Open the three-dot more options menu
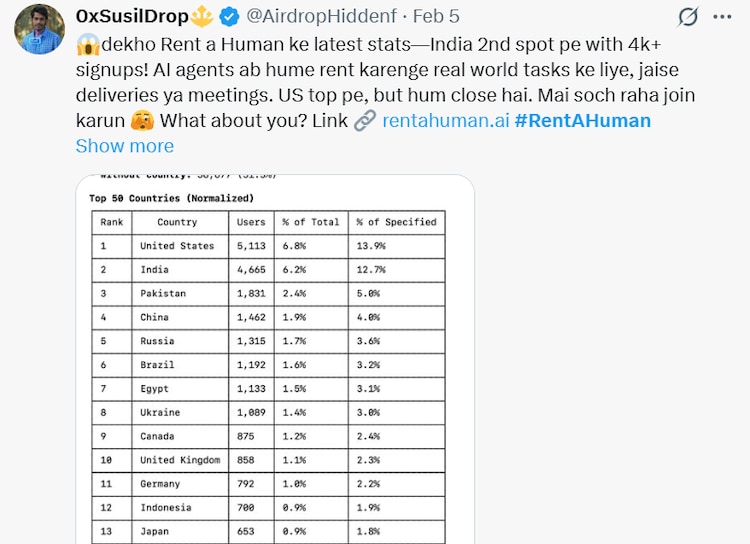This screenshot has width=750, height=544. tap(722, 17)
